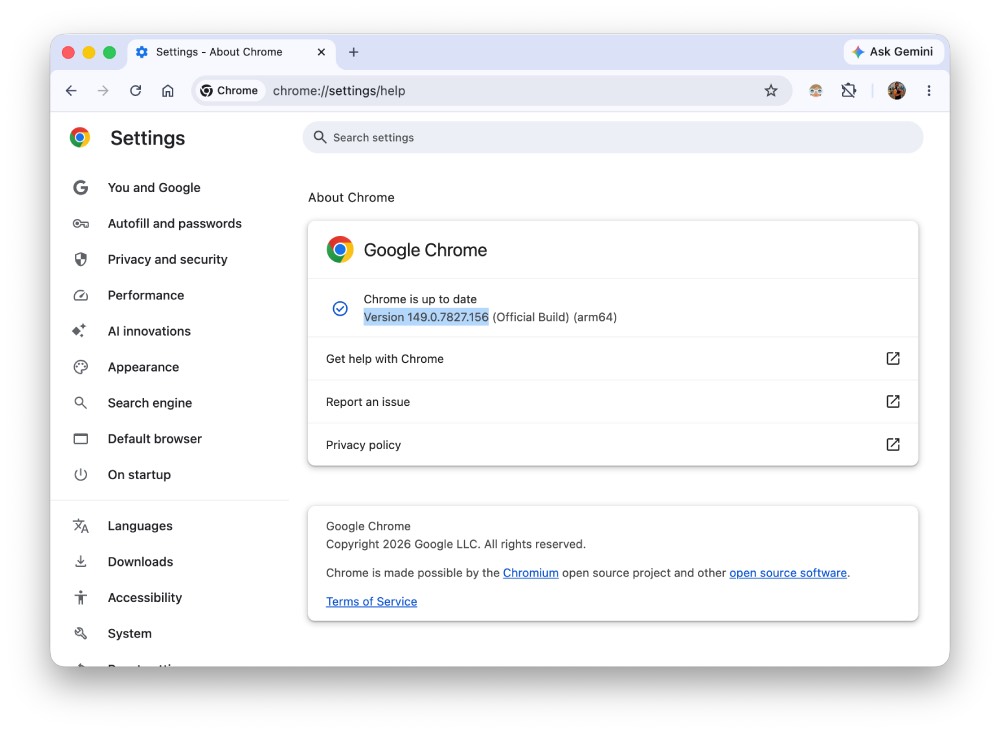Click external-link icon for Privacy policy
The width and height of the screenshot is (1000, 733).
coord(893,445)
